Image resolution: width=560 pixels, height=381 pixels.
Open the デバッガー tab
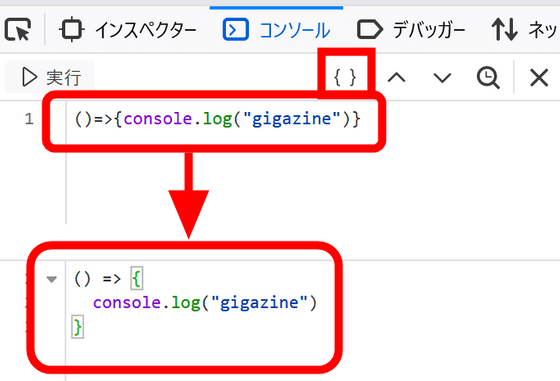pyautogui.click(x=411, y=29)
